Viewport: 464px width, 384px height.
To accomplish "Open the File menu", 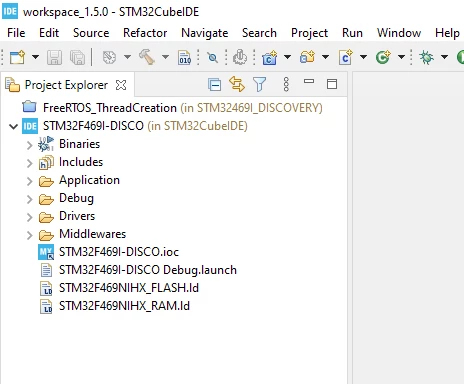I will click(16, 33).
